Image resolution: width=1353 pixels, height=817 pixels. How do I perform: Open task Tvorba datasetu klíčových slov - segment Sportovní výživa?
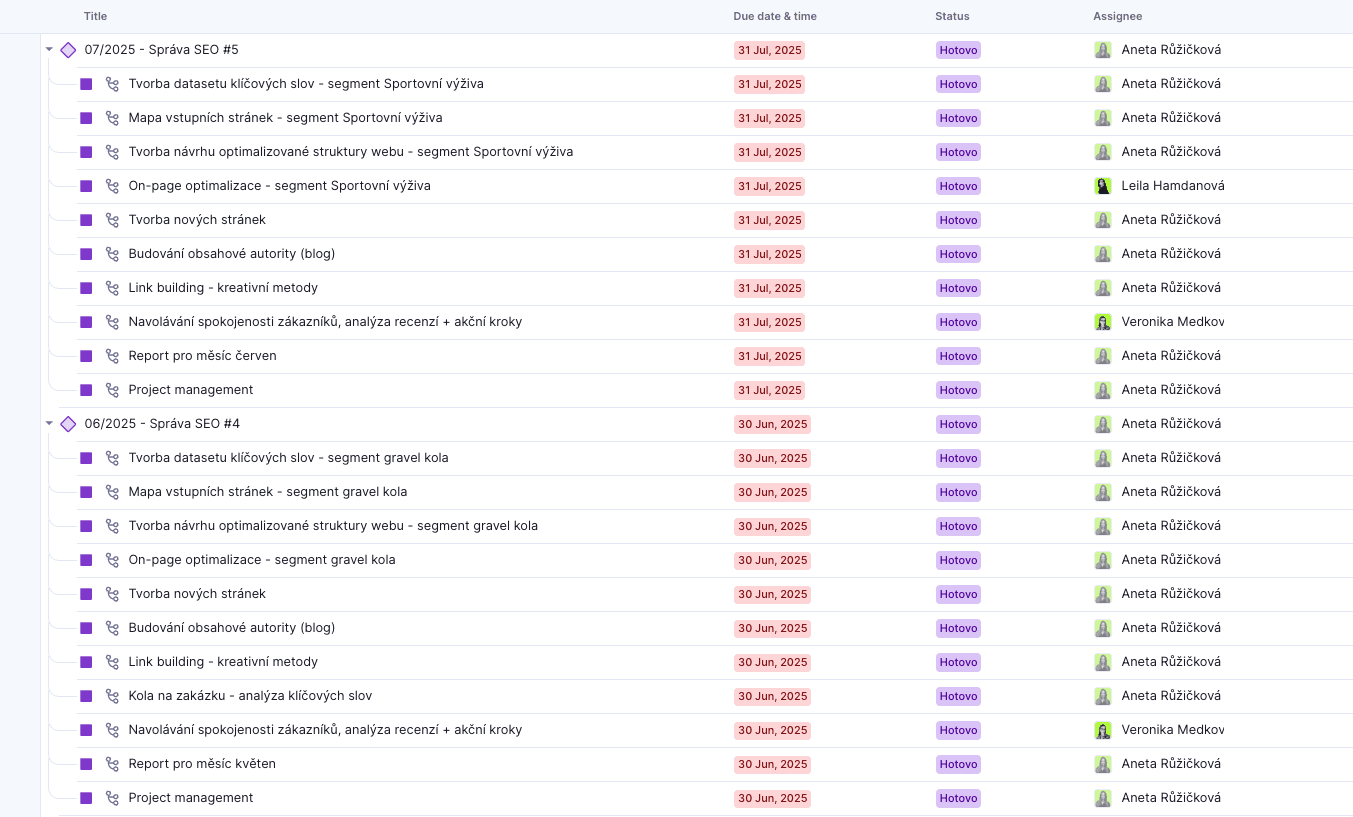pyautogui.click(x=306, y=84)
